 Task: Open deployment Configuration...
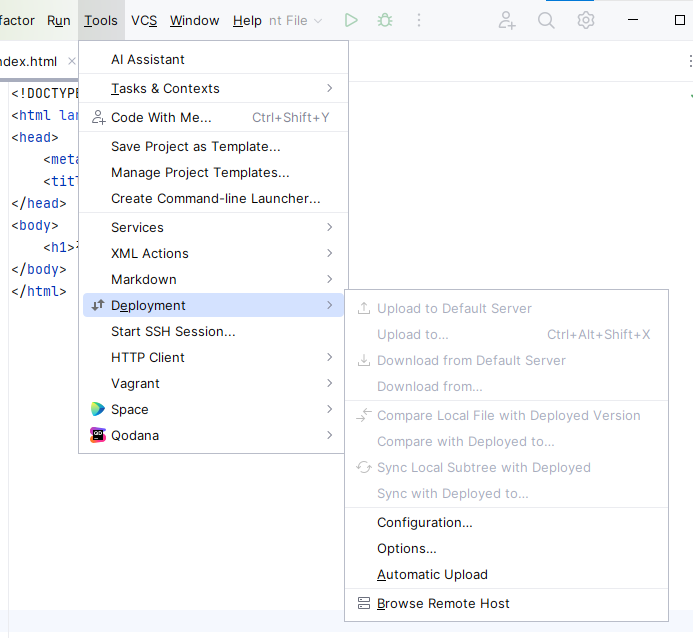(x=506, y=523)
